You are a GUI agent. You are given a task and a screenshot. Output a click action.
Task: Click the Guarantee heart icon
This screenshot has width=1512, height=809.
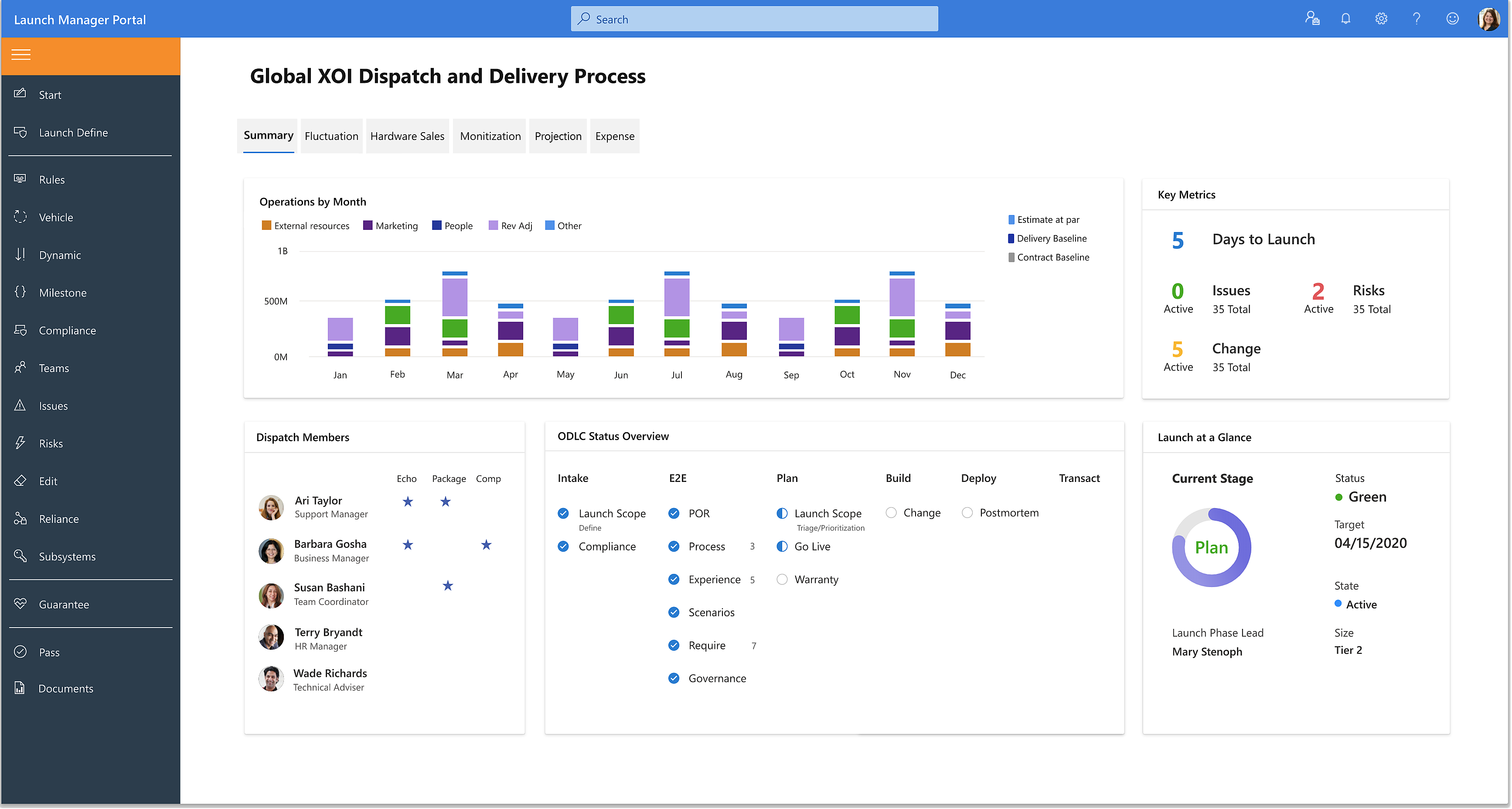point(20,604)
